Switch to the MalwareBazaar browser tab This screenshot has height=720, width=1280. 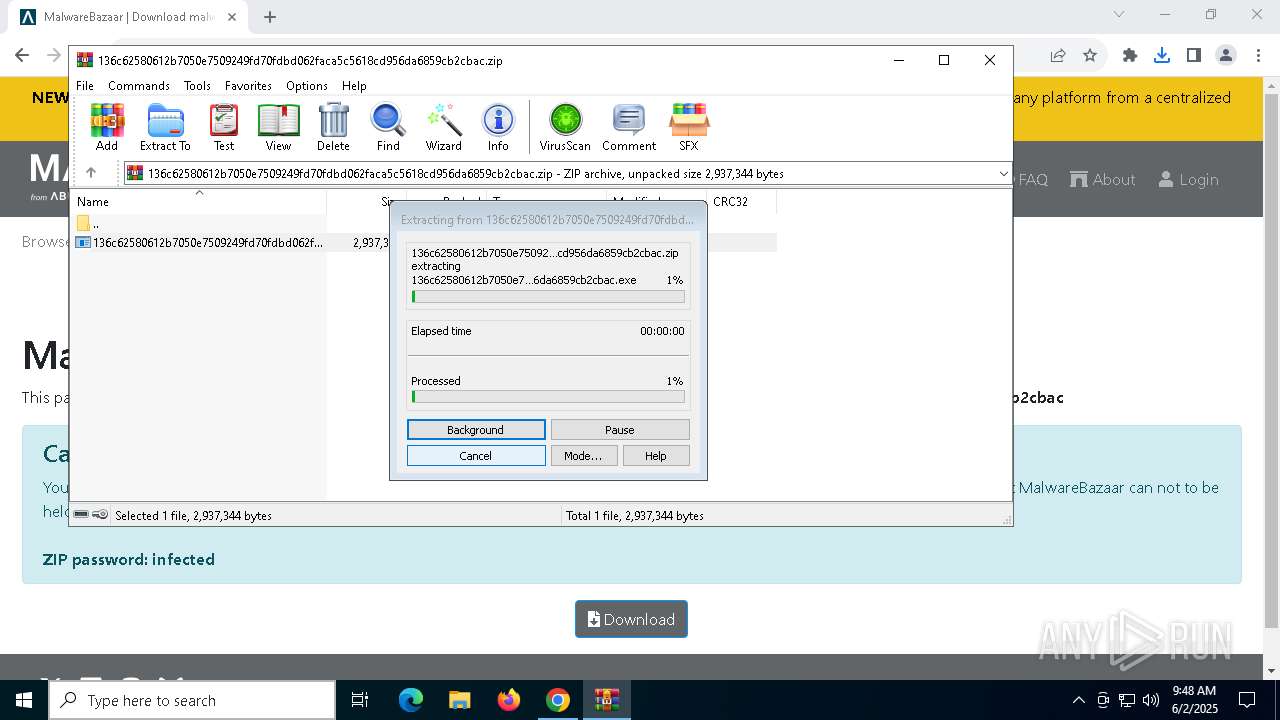[x=128, y=17]
